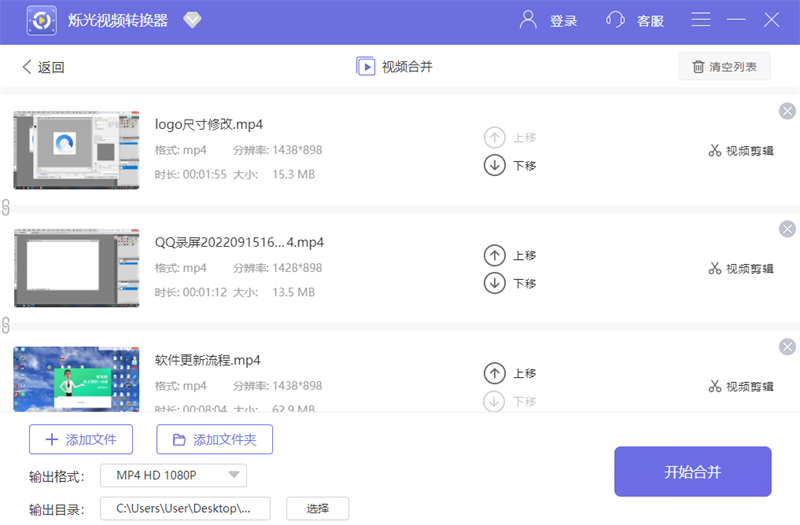Open customer service headset icon

click(616, 20)
